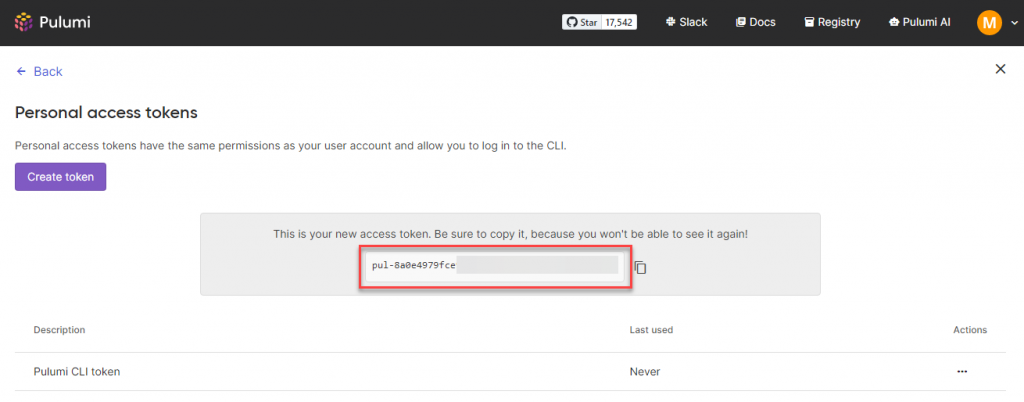Click the Pulumi CLI token row description
The image size is (1024, 402).
point(77,371)
